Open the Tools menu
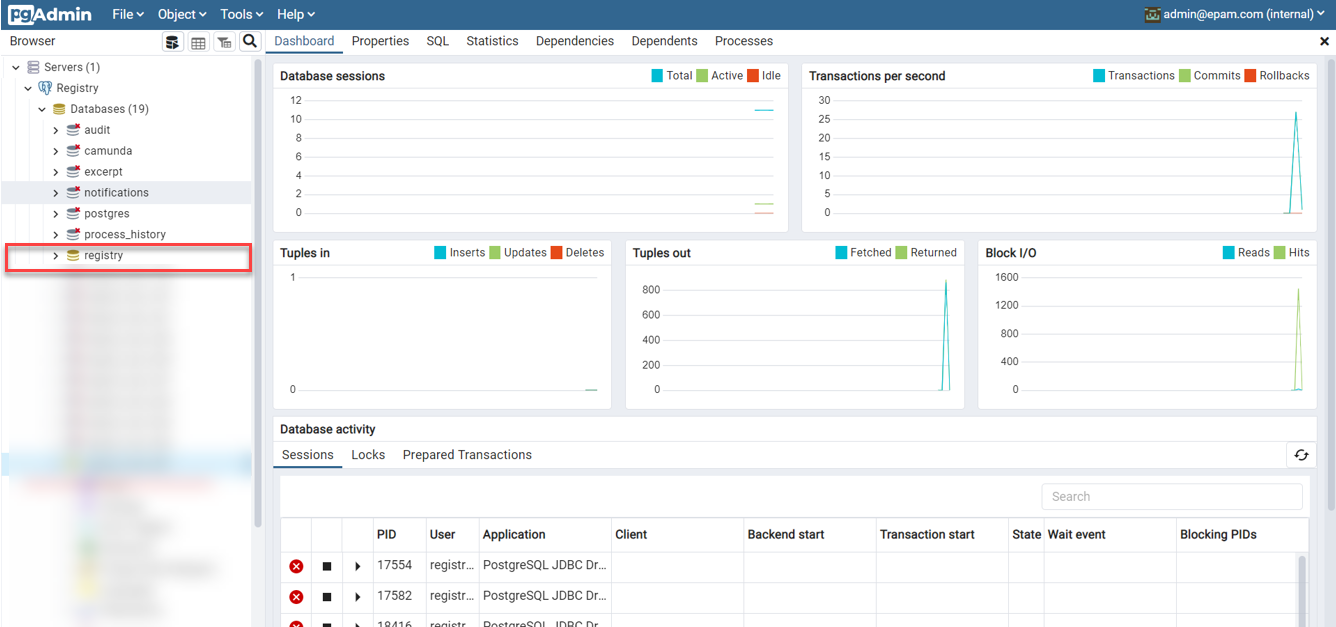The height and width of the screenshot is (627, 1336). (x=242, y=14)
